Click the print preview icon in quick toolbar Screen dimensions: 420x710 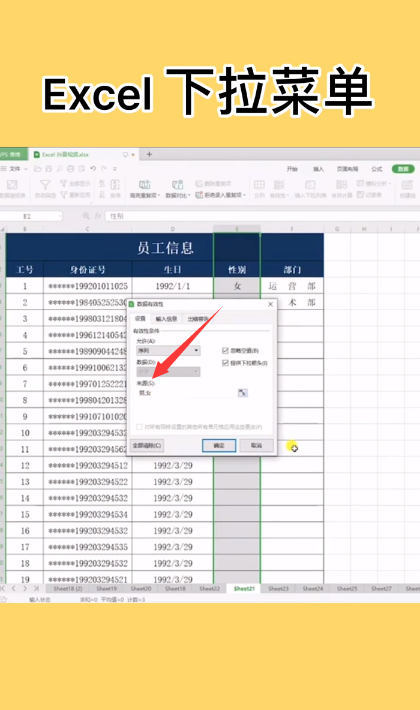click(81, 168)
